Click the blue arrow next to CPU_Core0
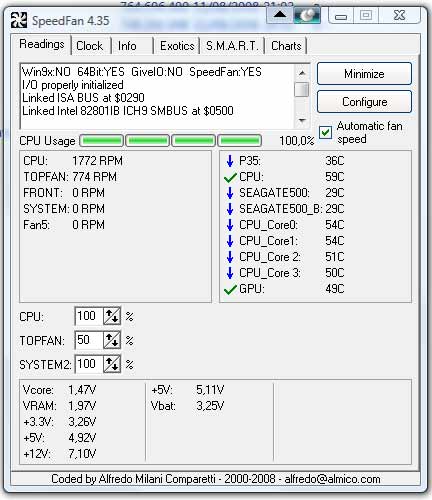Image resolution: width=432 pixels, height=500 pixels. point(230,225)
